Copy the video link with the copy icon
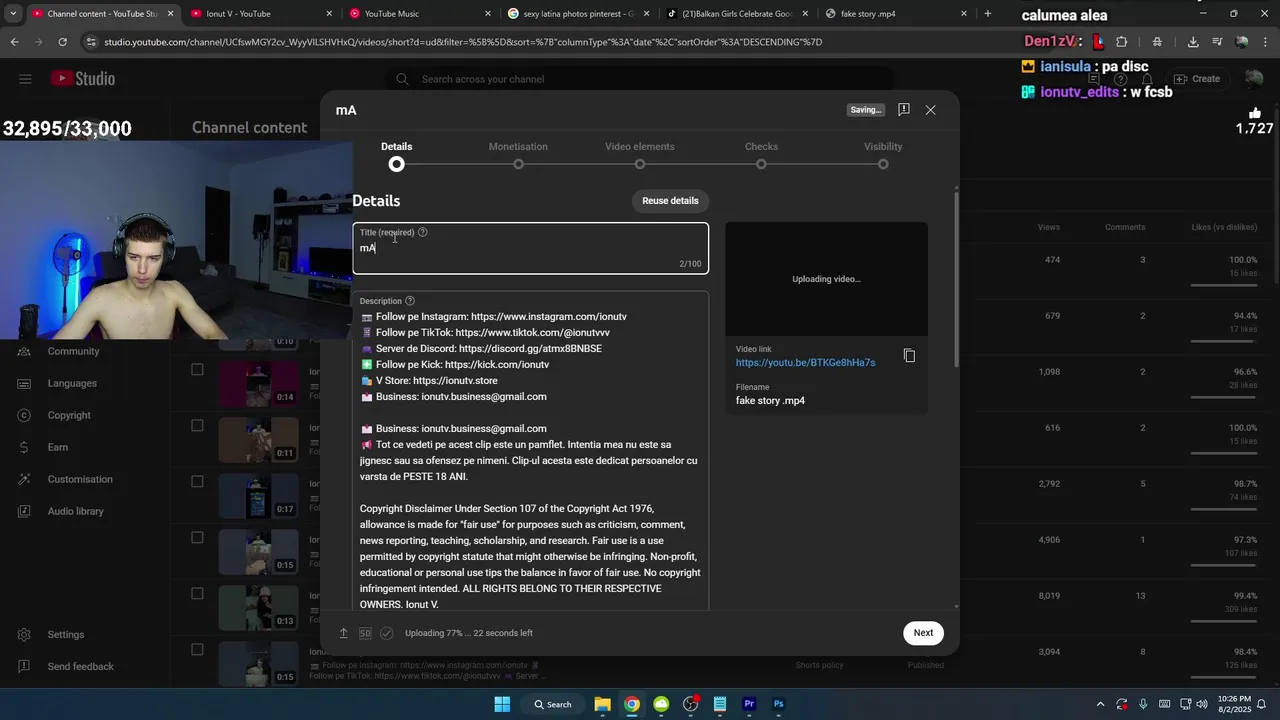Screen dimensions: 1280x720 909,356
